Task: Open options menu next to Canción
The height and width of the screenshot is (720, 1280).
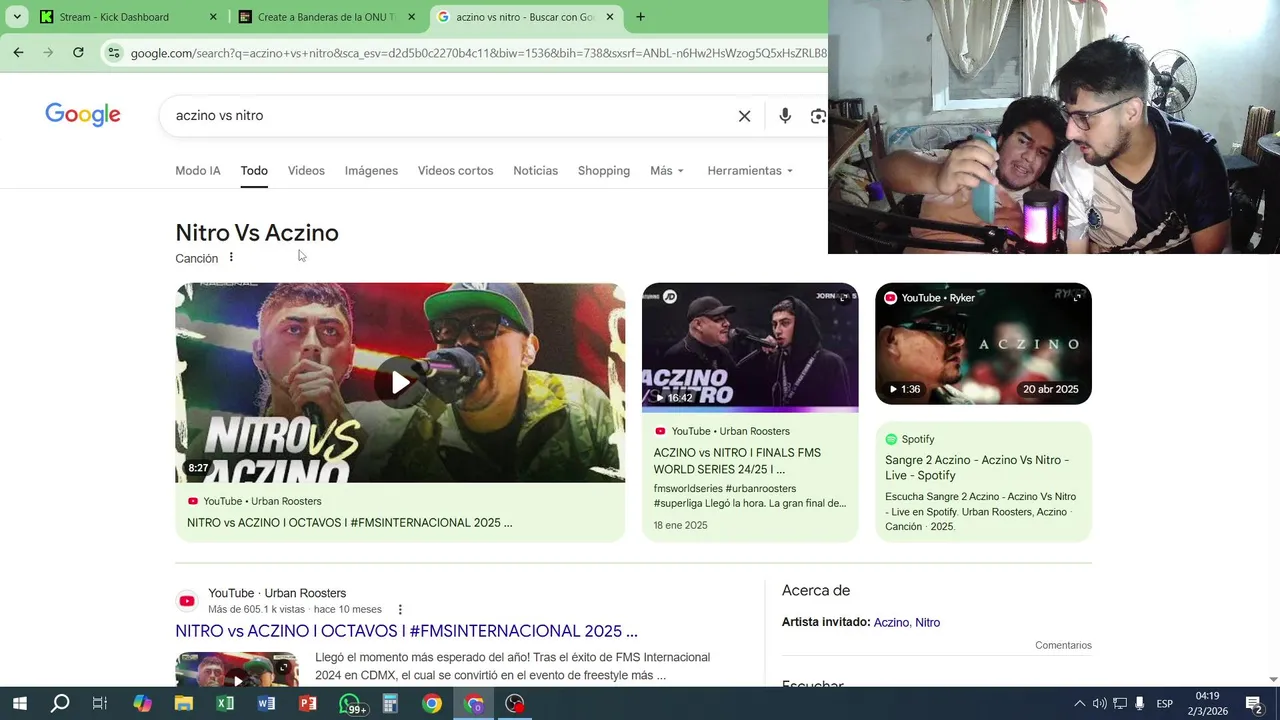Action: point(231,257)
